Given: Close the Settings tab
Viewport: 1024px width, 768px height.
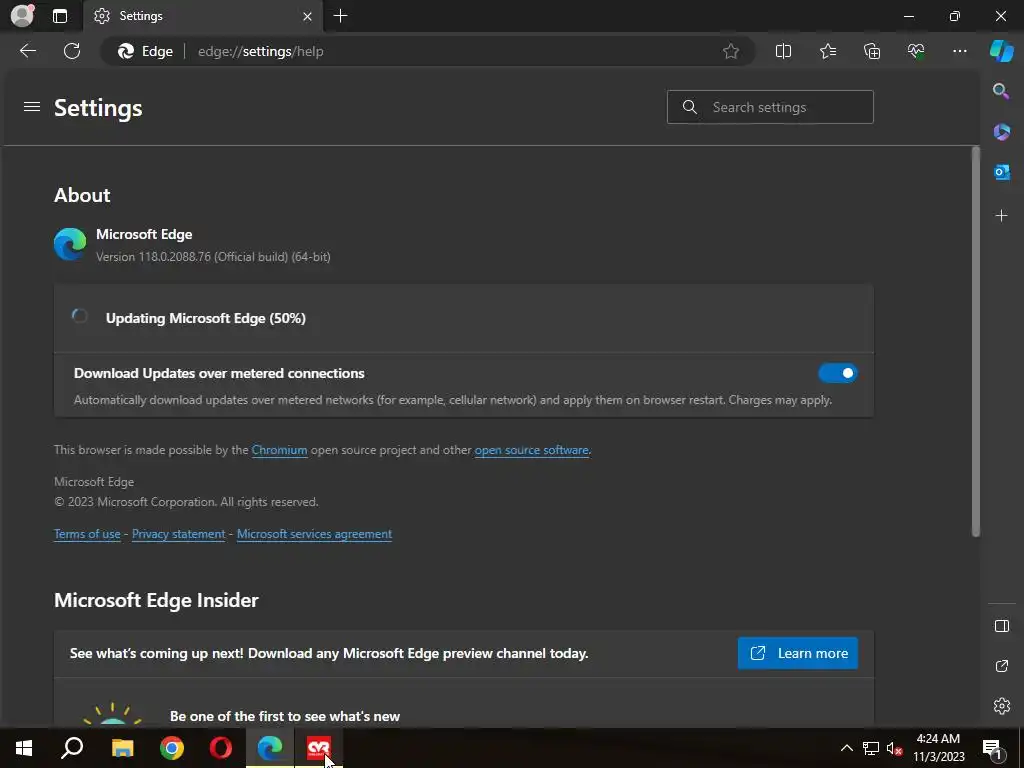Looking at the screenshot, I should click(x=307, y=16).
